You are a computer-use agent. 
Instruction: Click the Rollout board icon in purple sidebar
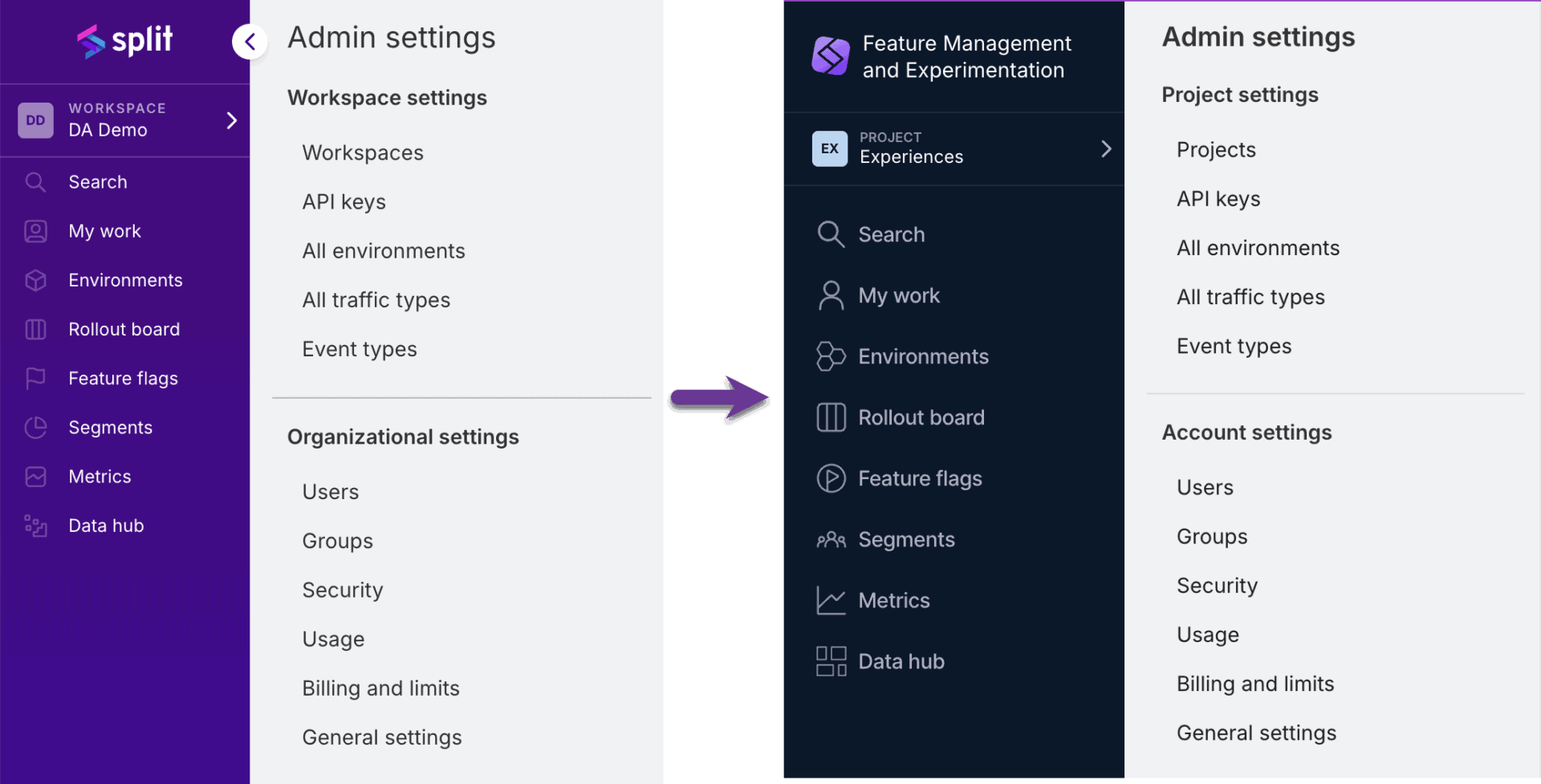(35, 329)
